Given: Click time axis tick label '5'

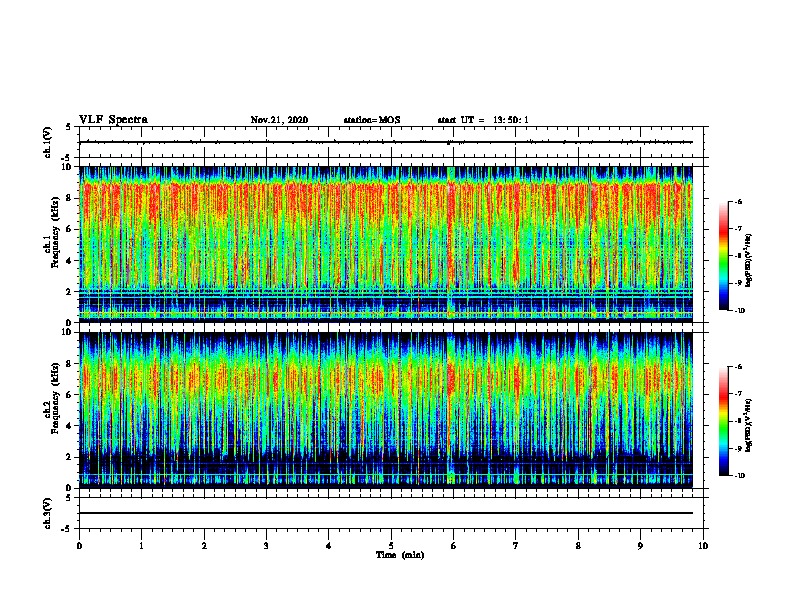Looking at the screenshot, I should coord(391,546).
